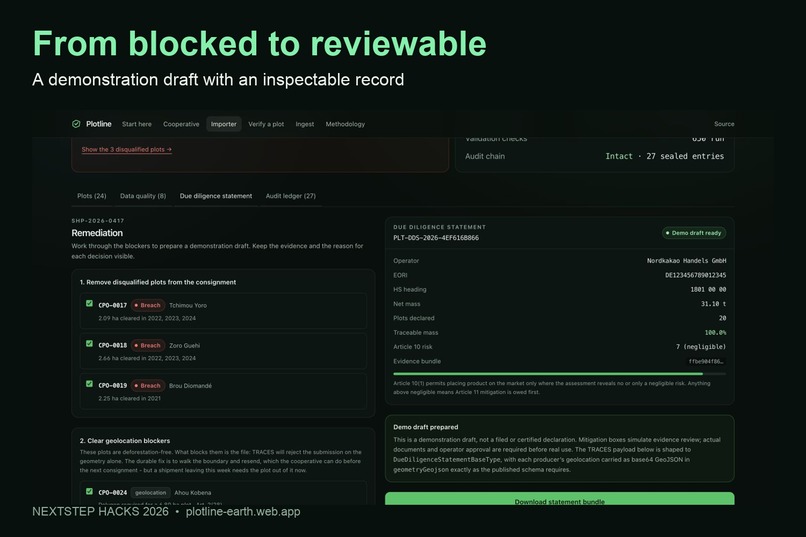
Task: Select the Due diligence statement tab
Action: [216, 196]
